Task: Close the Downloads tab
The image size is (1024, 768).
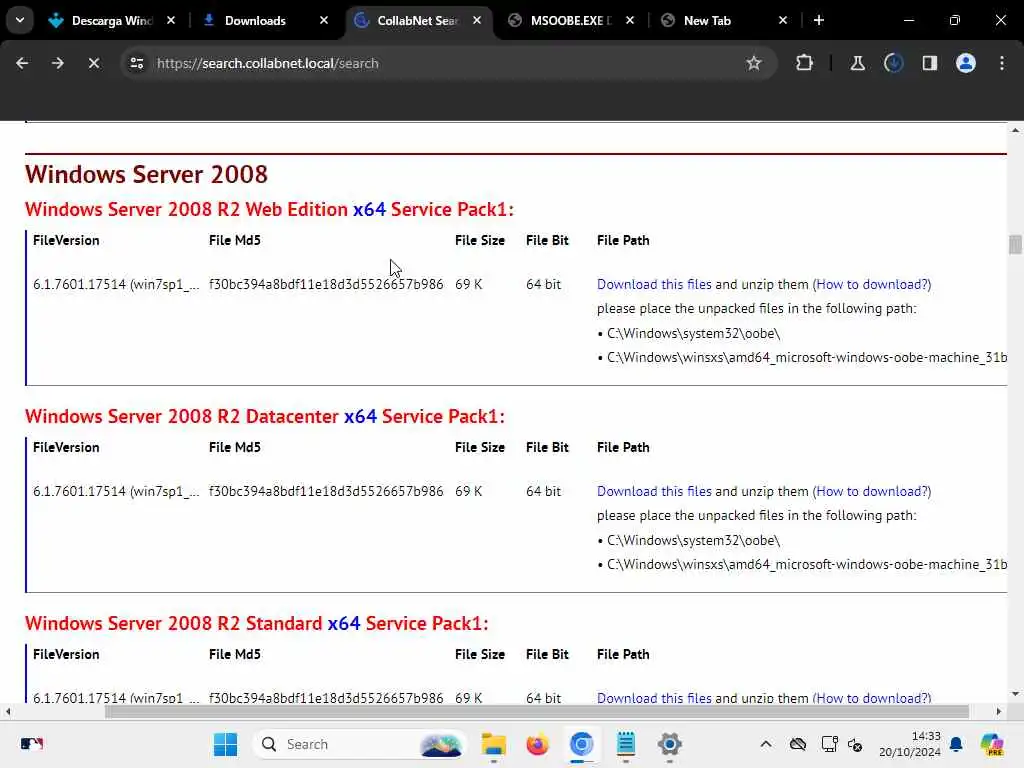Action: point(324,20)
